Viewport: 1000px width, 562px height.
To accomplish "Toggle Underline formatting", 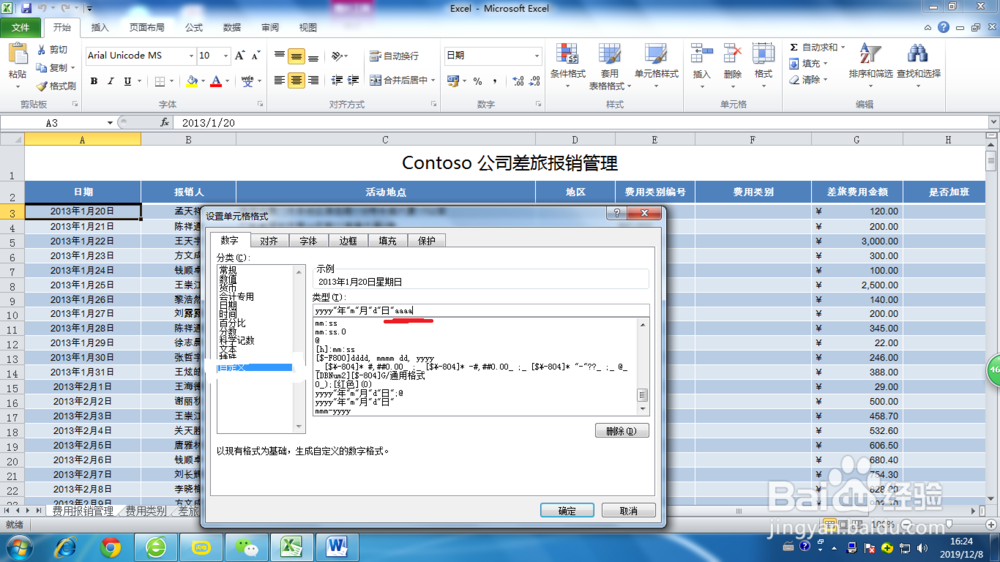I will point(128,81).
